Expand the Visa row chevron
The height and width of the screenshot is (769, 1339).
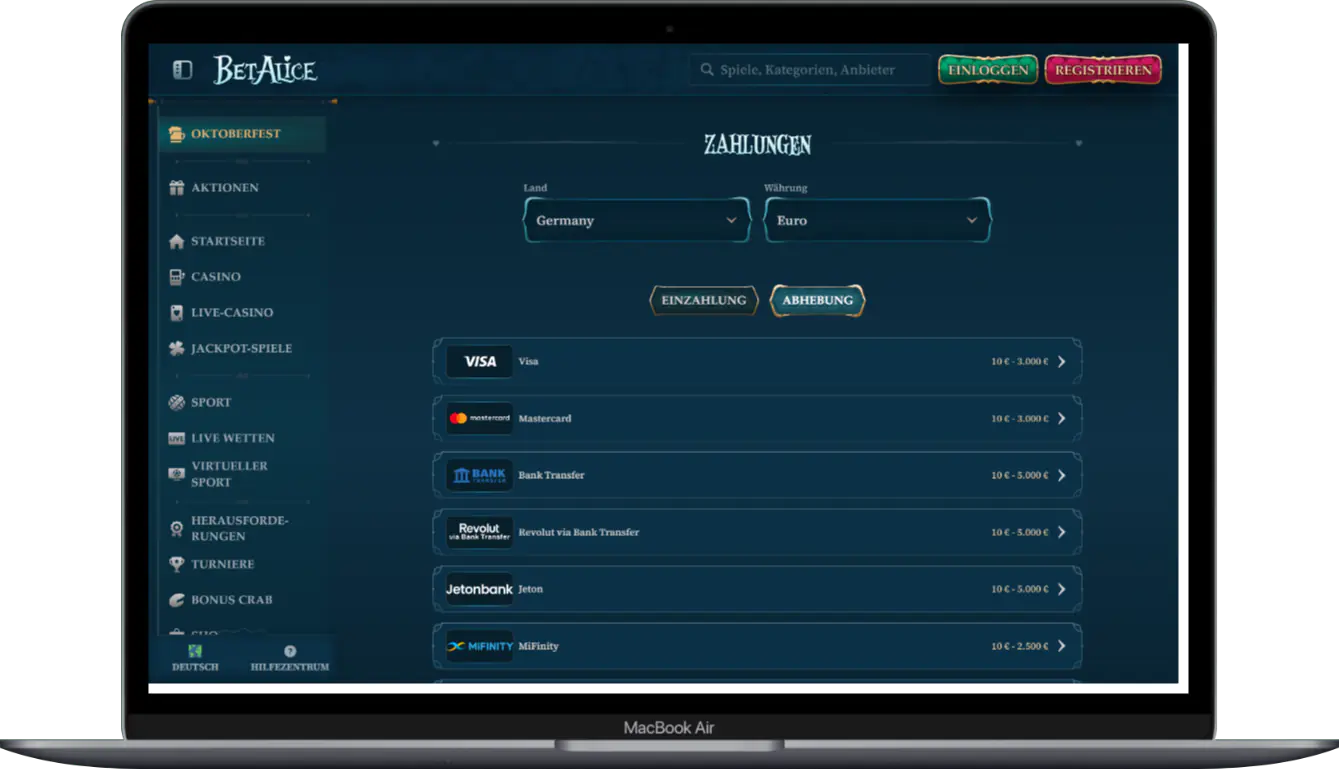tap(1061, 362)
